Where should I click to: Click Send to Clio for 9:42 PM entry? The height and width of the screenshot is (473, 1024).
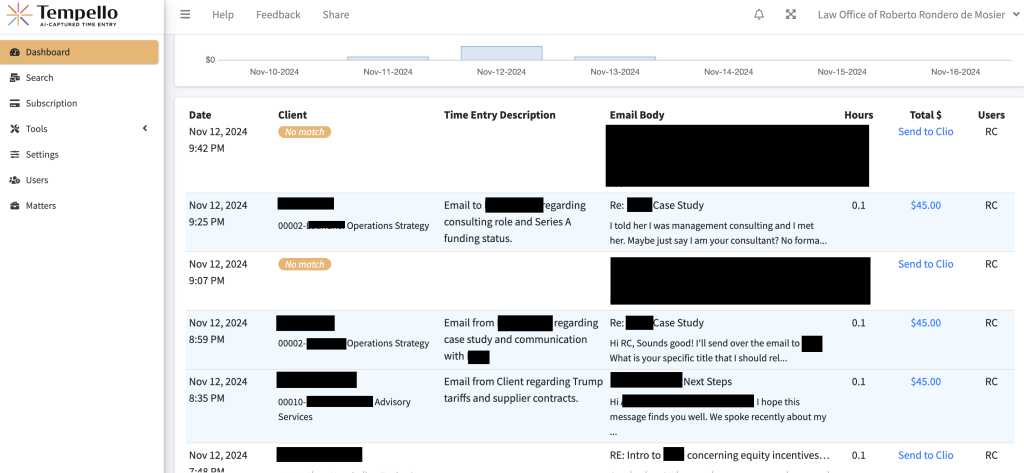[925, 132]
